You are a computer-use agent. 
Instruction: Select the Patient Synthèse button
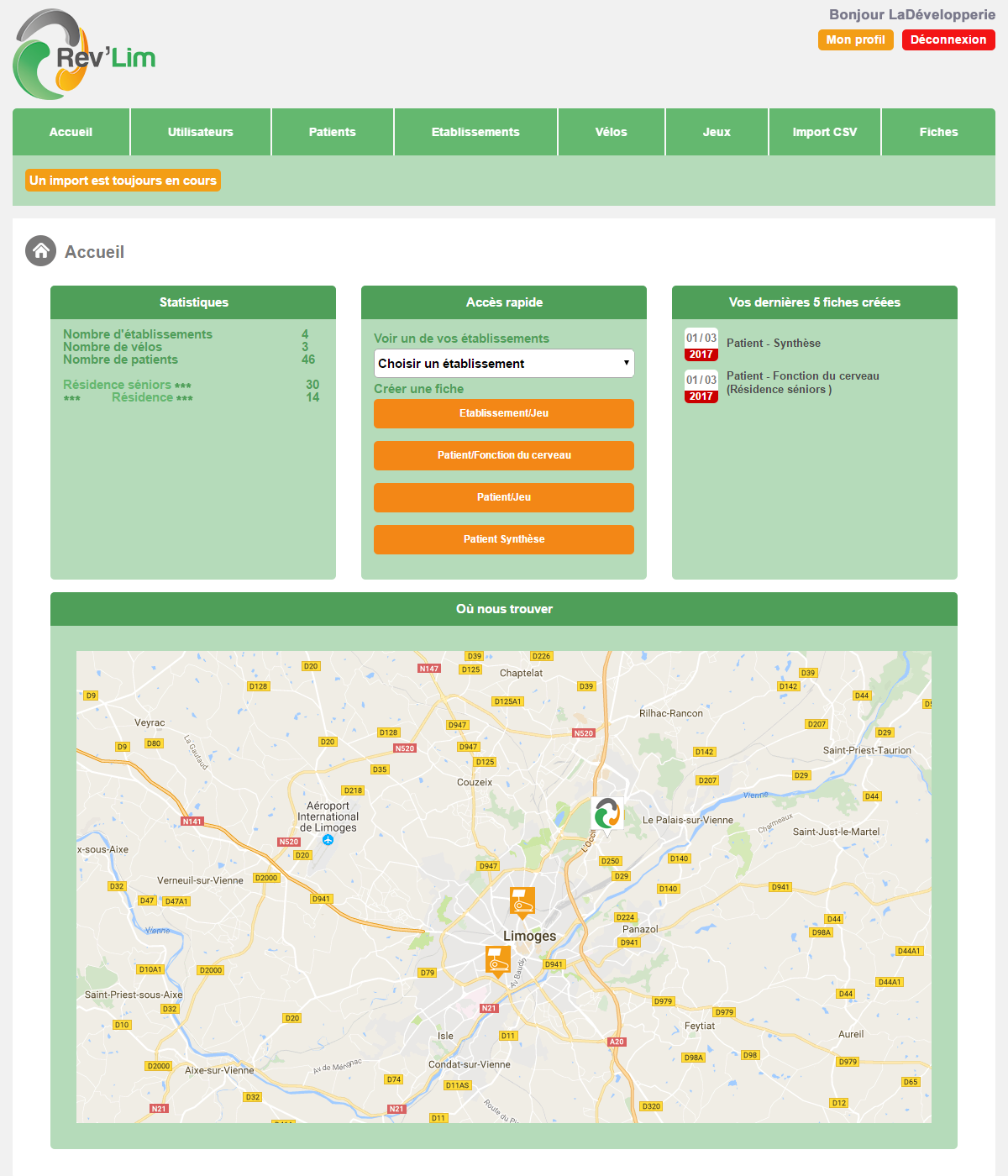[504, 539]
